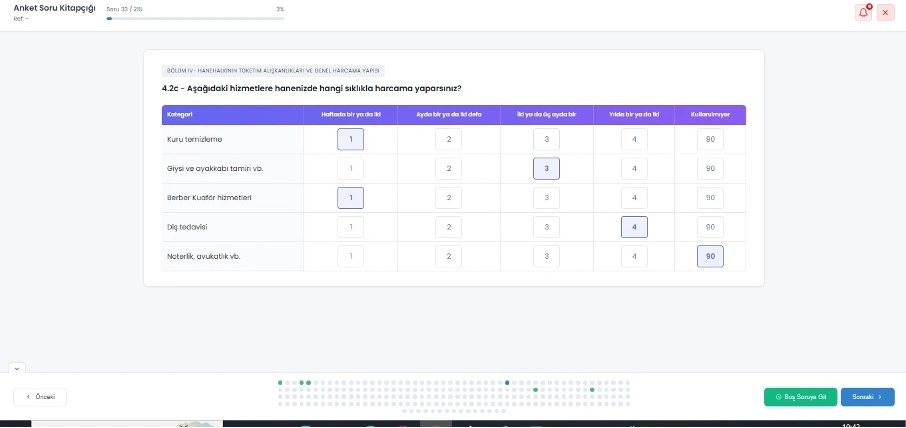906x428 pixels.
Task: Go back with the Önceki button
Action: (40, 397)
